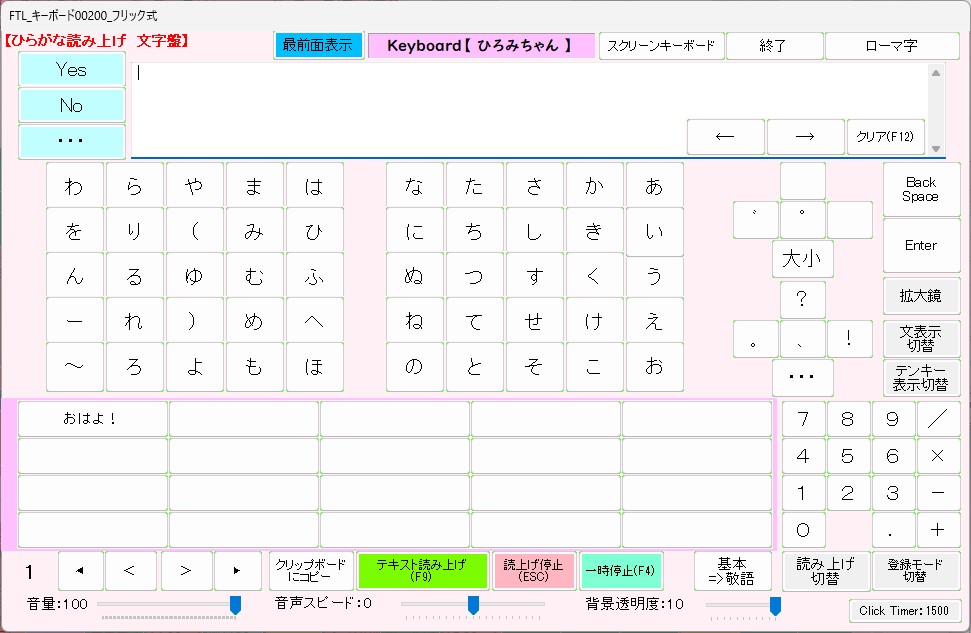Switch to ローマ字 input mode
Image resolution: width=971 pixels, height=633 pixels.
(x=891, y=46)
